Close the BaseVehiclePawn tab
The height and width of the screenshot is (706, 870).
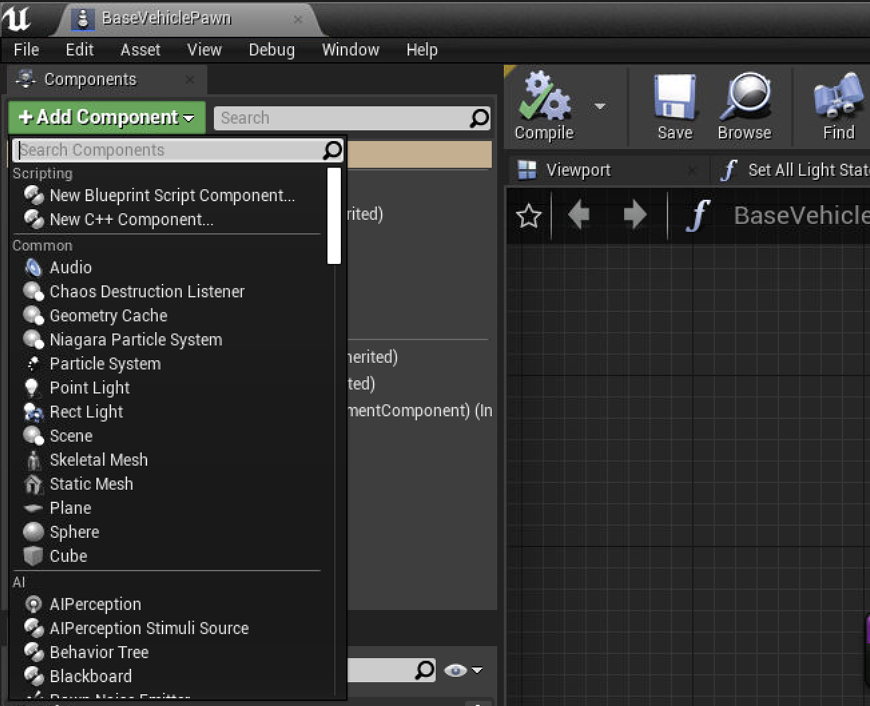pos(298,19)
